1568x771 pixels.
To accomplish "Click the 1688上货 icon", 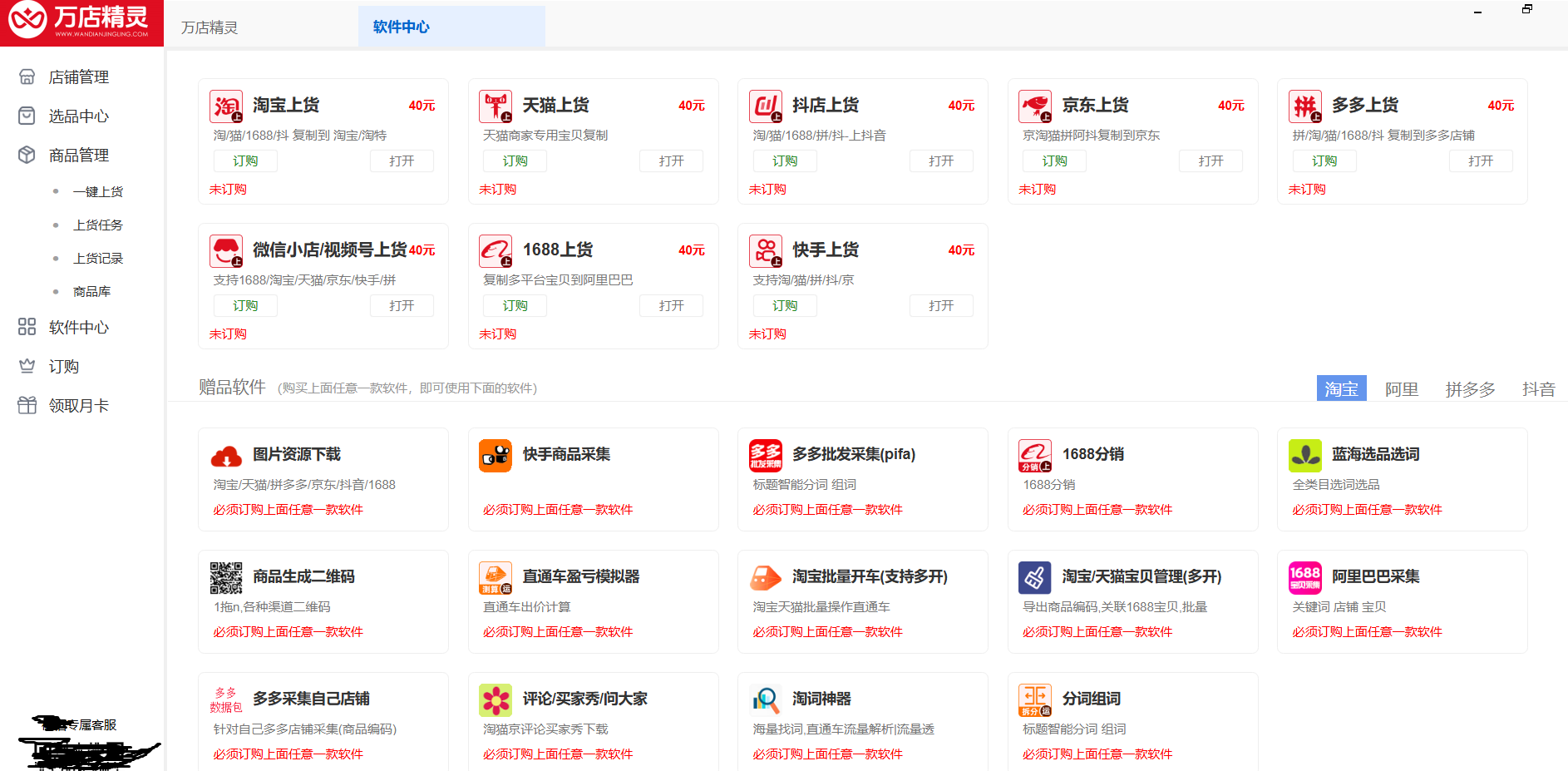I will click(496, 251).
